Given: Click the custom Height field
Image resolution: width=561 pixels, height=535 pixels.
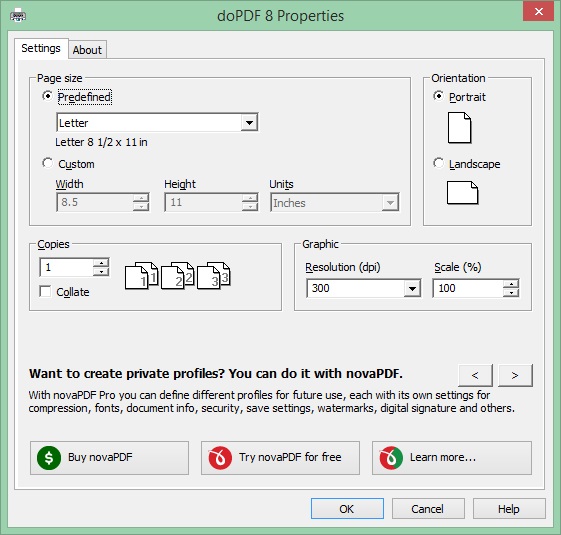Looking at the screenshot, I should tap(203, 203).
